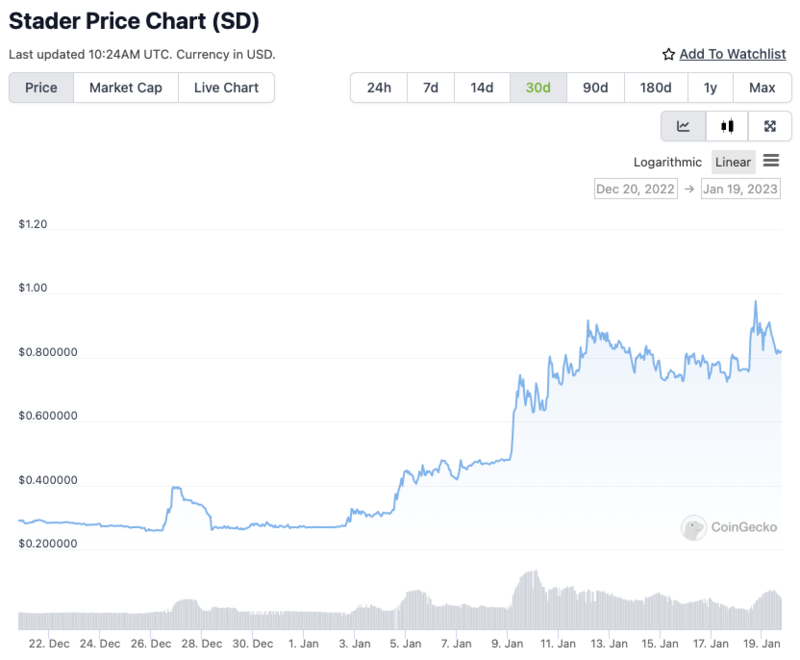800x660 pixels.
Task: Switch to line chart view icon
Action: 684,126
